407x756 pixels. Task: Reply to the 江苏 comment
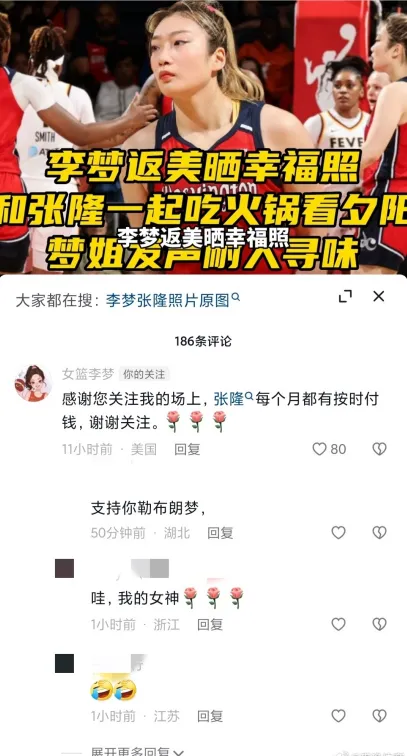(x=210, y=716)
